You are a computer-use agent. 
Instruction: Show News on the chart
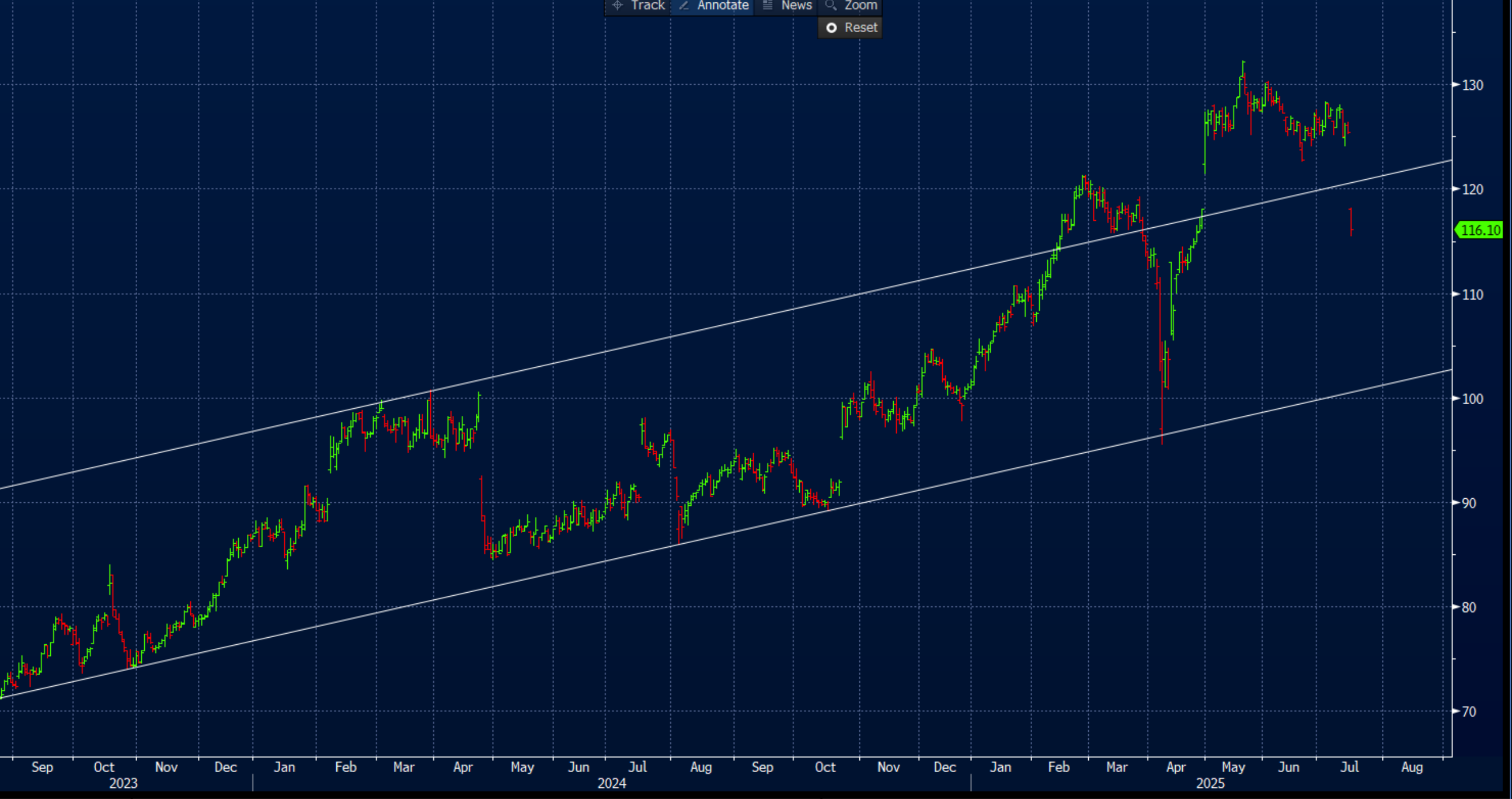pos(786,6)
